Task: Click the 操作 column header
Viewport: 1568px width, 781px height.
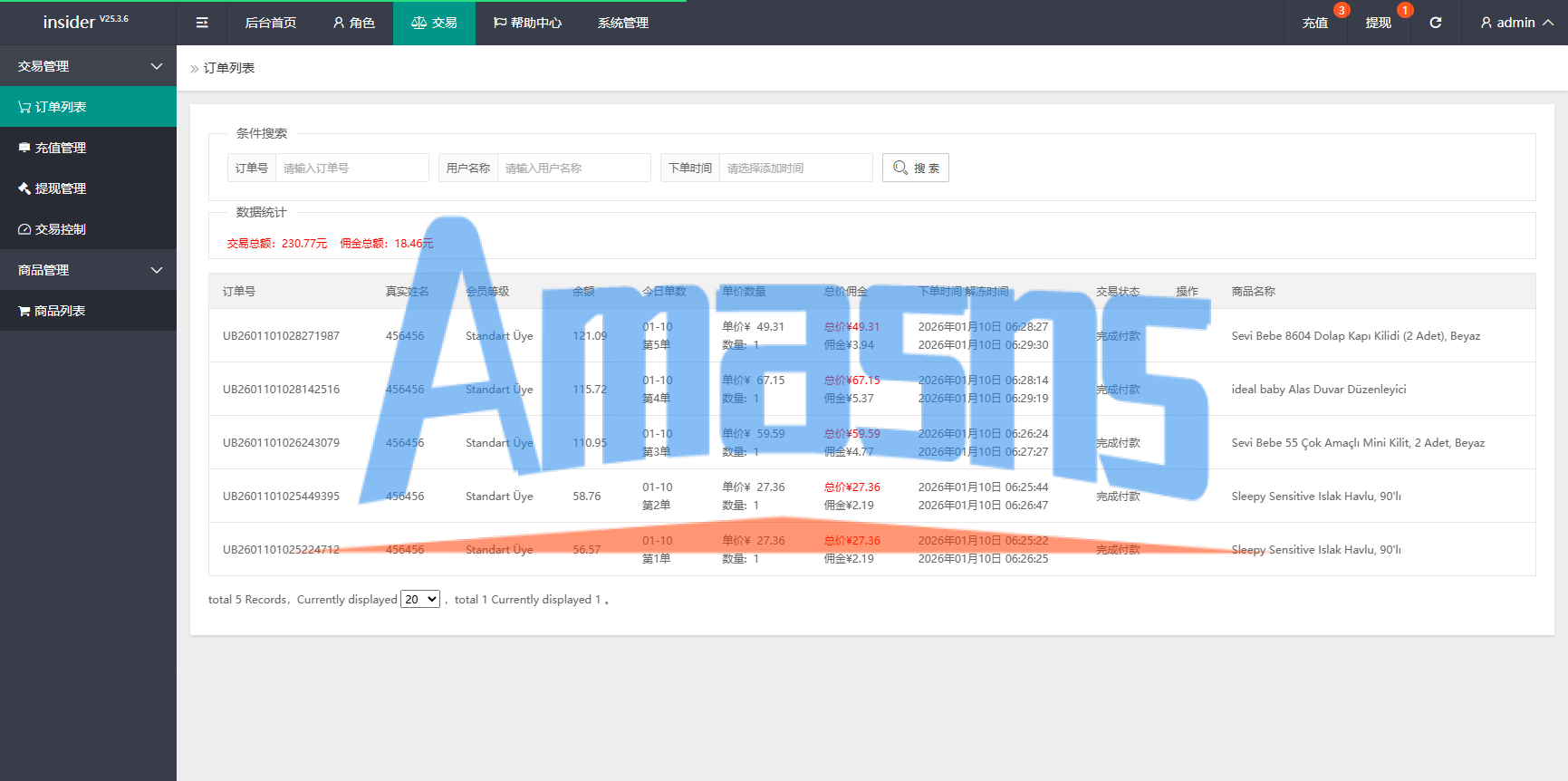Action: coord(1187,291)
